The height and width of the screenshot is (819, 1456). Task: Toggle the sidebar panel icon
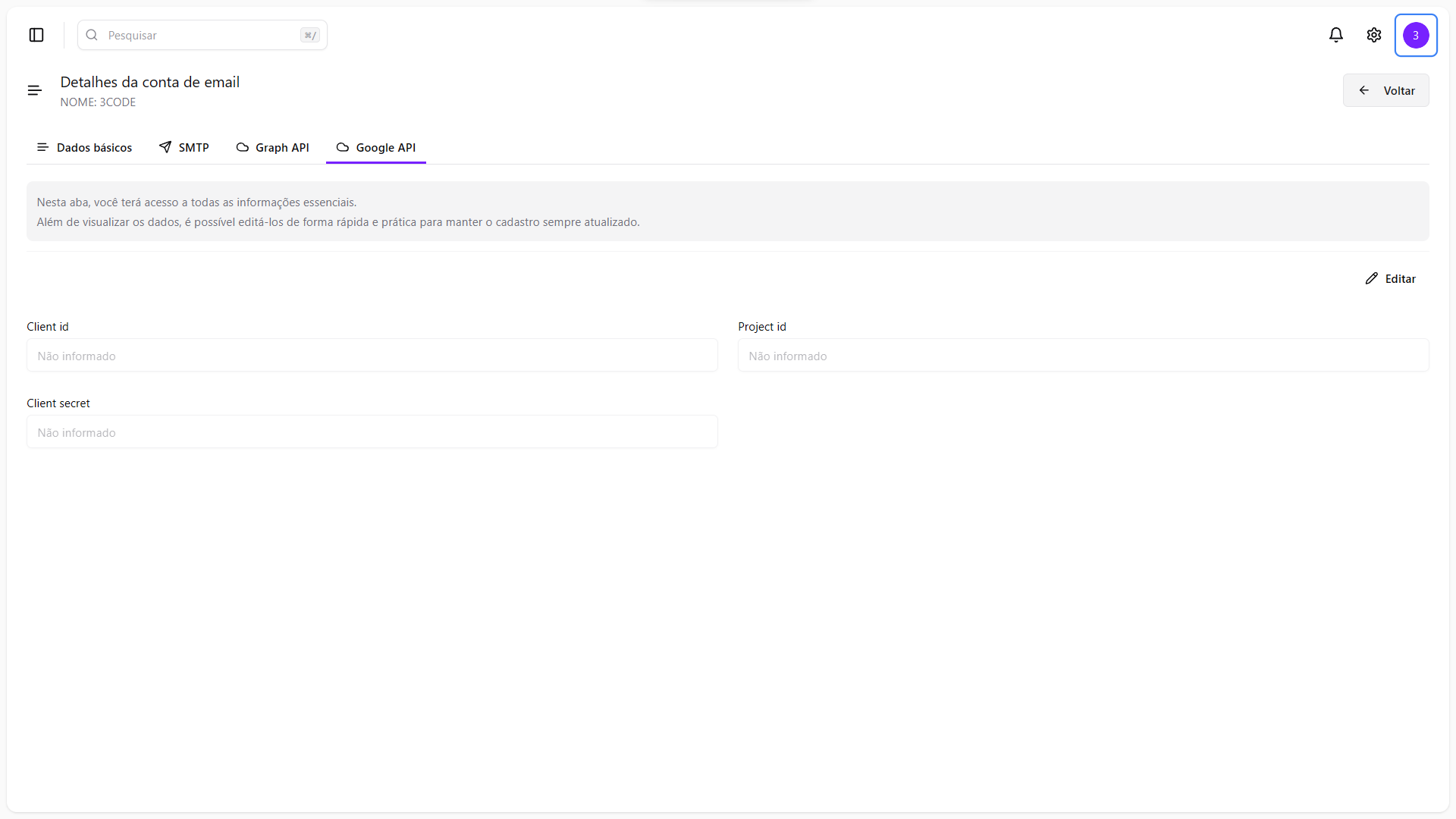point(36,35)
